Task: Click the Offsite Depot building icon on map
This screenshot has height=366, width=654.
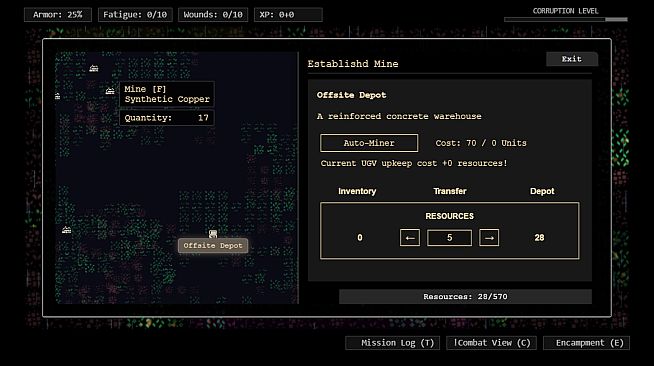Action: (213, 233)
